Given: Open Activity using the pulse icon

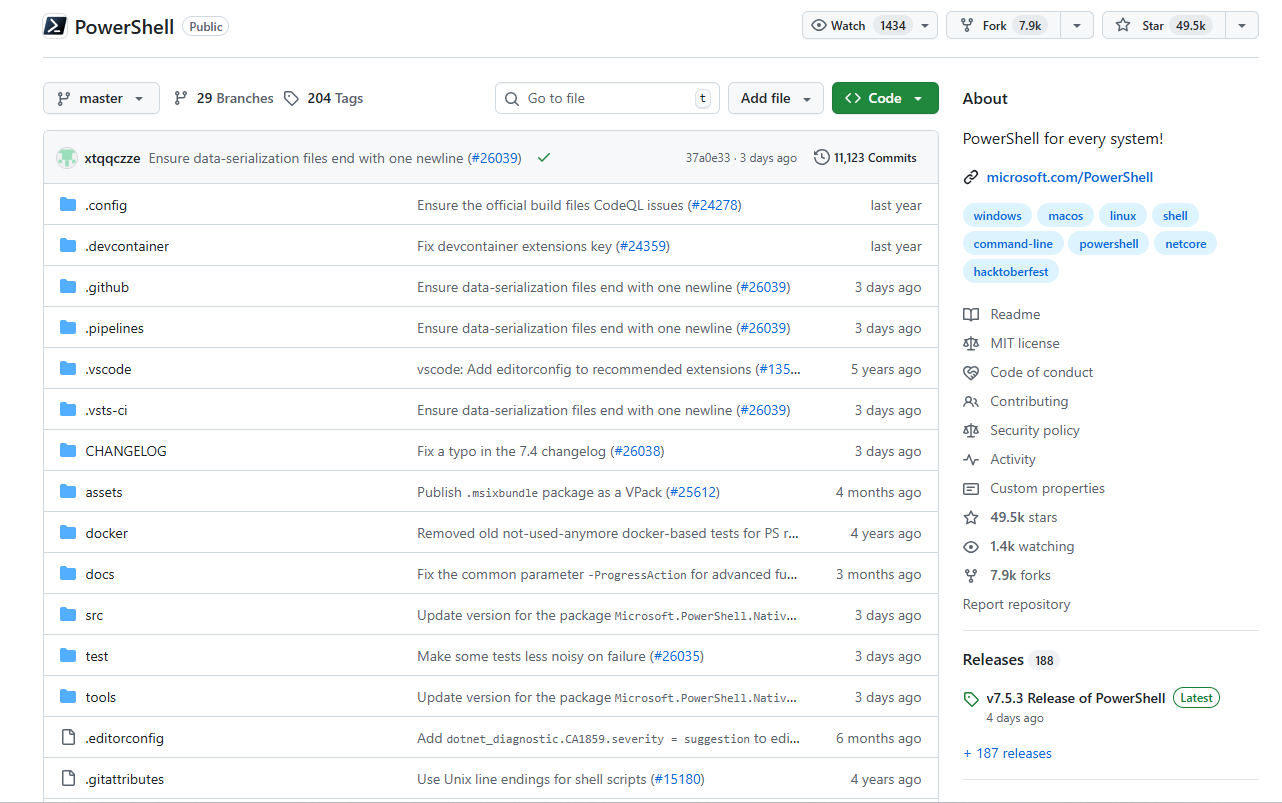Looking at the screenshot, I should click(971, 459).
